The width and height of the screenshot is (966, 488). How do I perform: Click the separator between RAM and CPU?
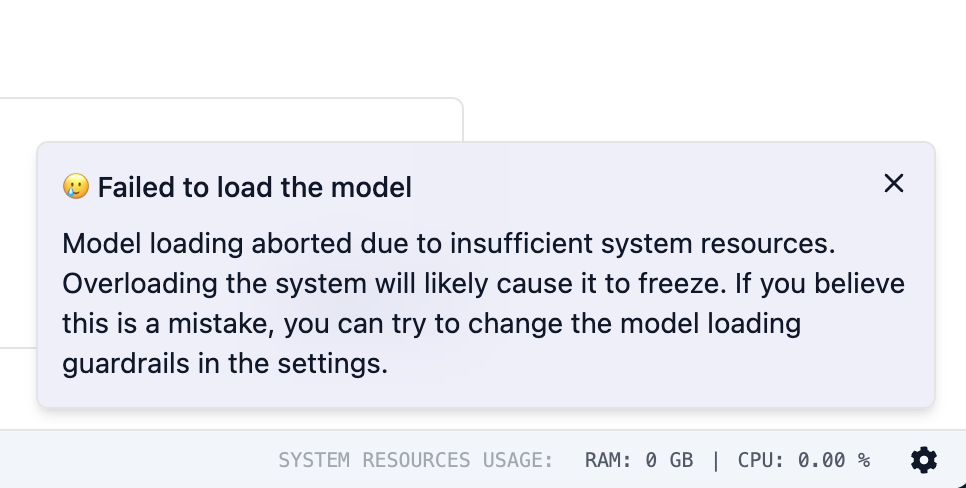point(715,460)
